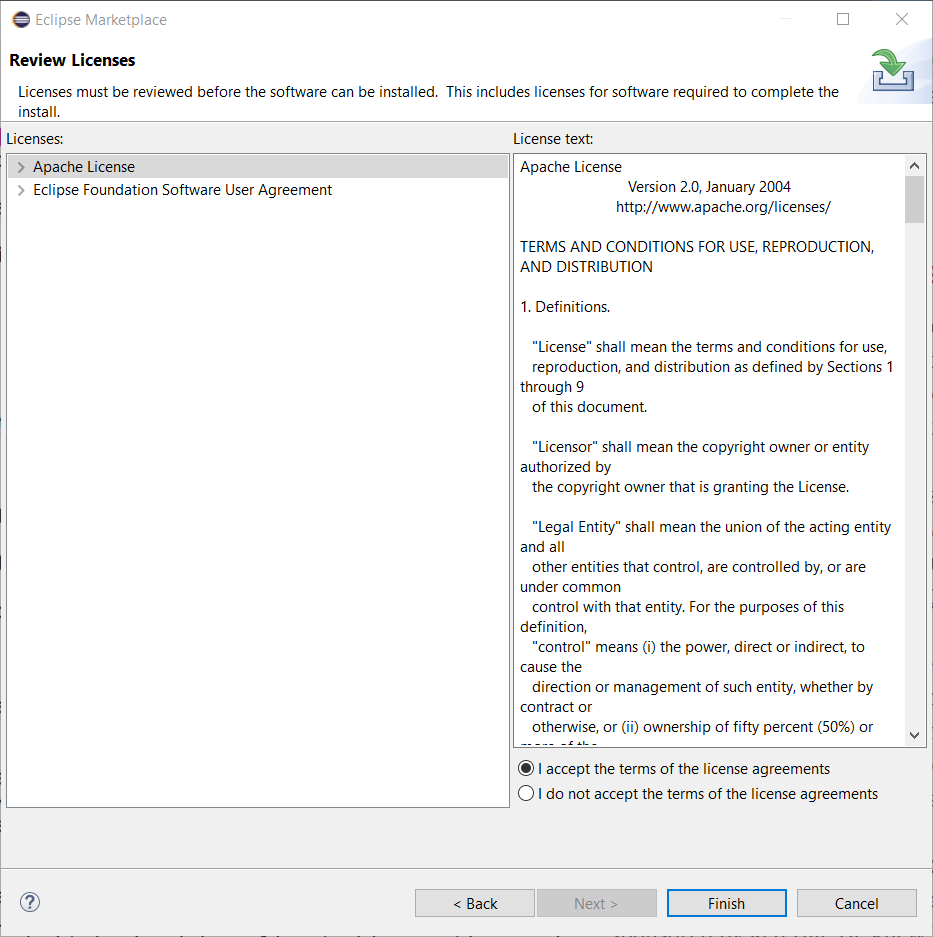Click the license text scroll up arrow
The height and width of the screenshot is (937, 933).
(914, 166)
